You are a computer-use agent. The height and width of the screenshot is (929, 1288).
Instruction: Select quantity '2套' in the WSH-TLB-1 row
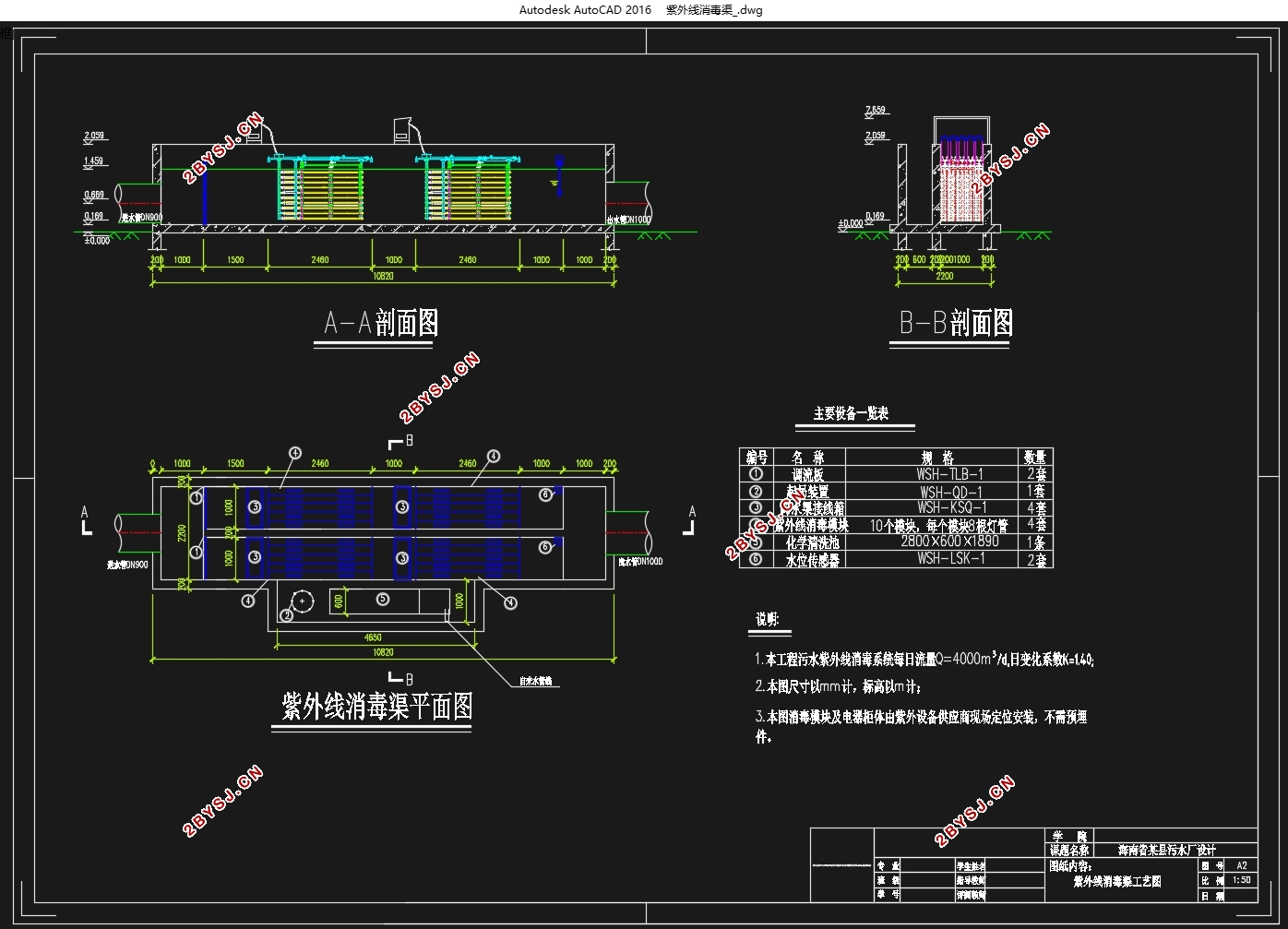(x=1037, y=473)
